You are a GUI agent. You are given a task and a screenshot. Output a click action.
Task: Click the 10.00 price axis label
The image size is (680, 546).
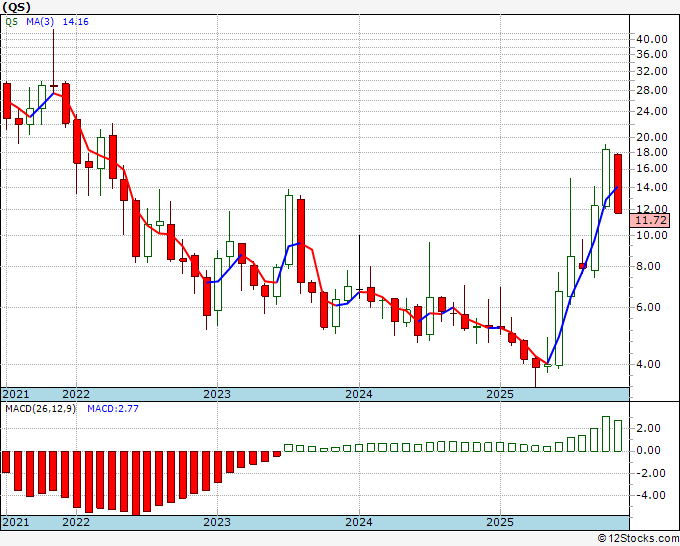pyautogui.click(x=651, y=235)
